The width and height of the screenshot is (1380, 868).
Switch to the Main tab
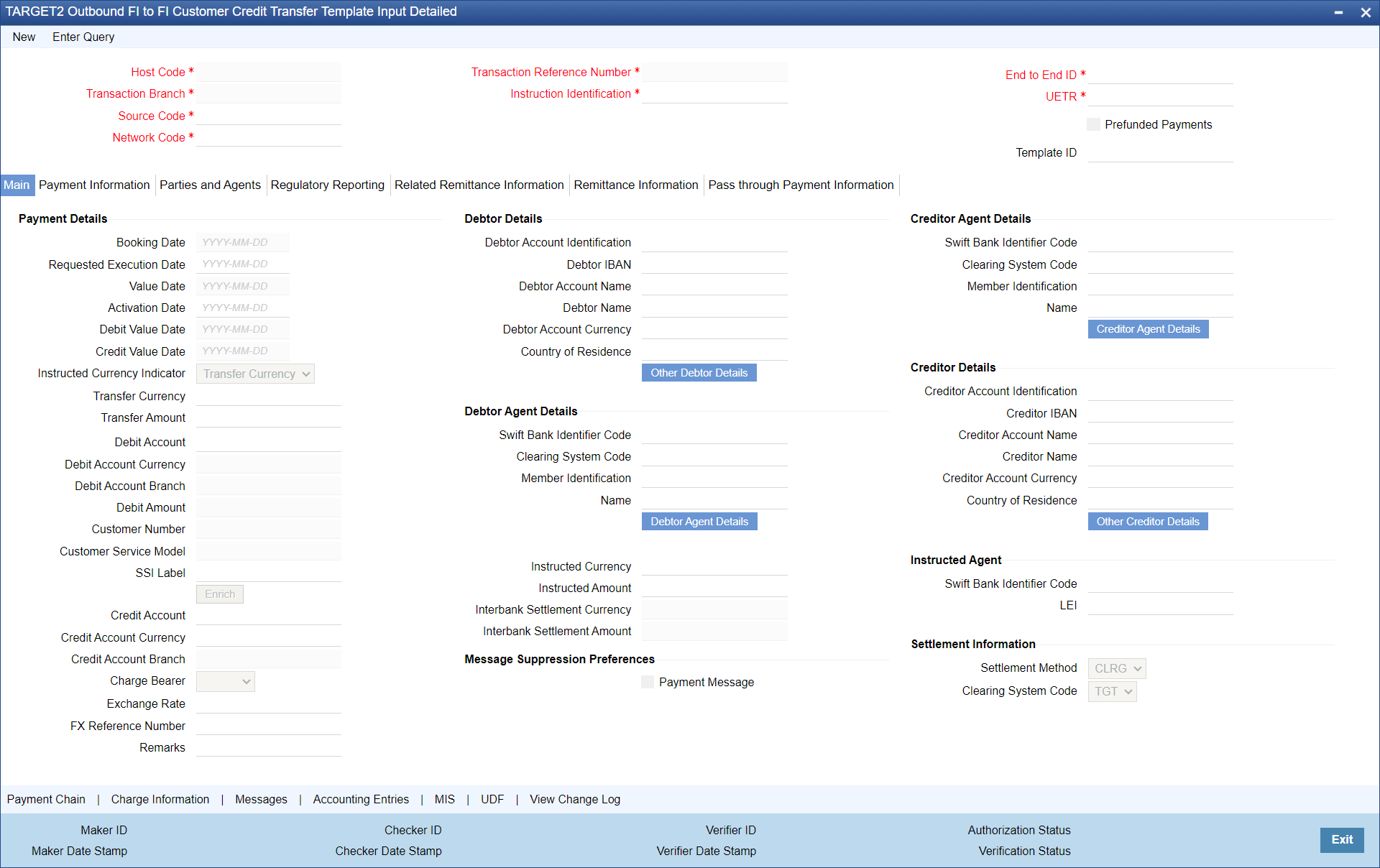click(17, 185)
